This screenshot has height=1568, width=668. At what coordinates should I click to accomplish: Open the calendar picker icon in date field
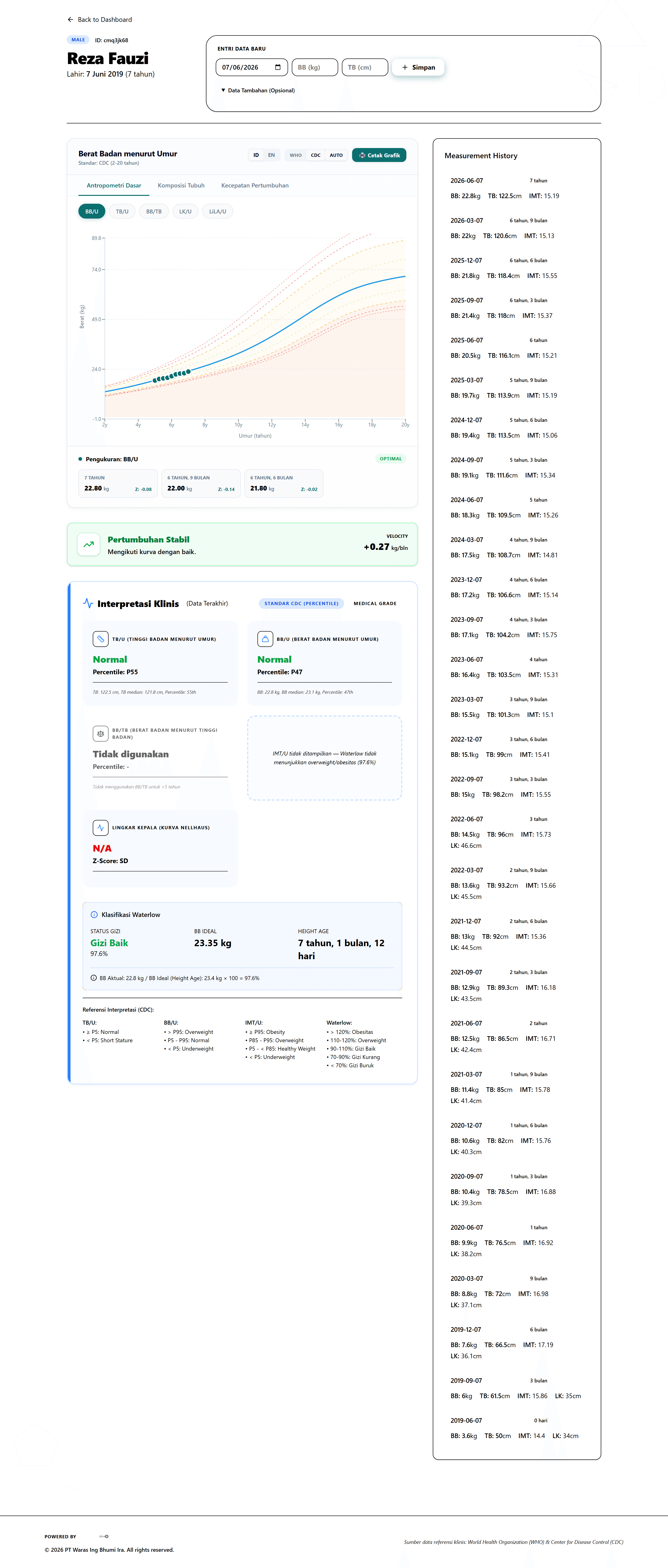(278, 68)
